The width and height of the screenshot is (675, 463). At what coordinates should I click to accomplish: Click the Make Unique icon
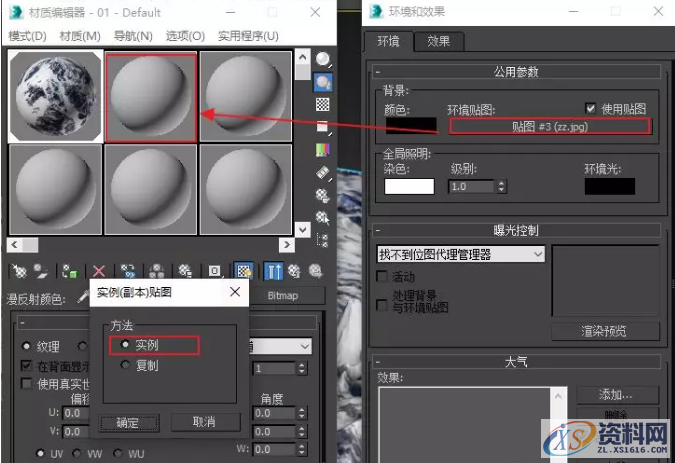(156, 271)
